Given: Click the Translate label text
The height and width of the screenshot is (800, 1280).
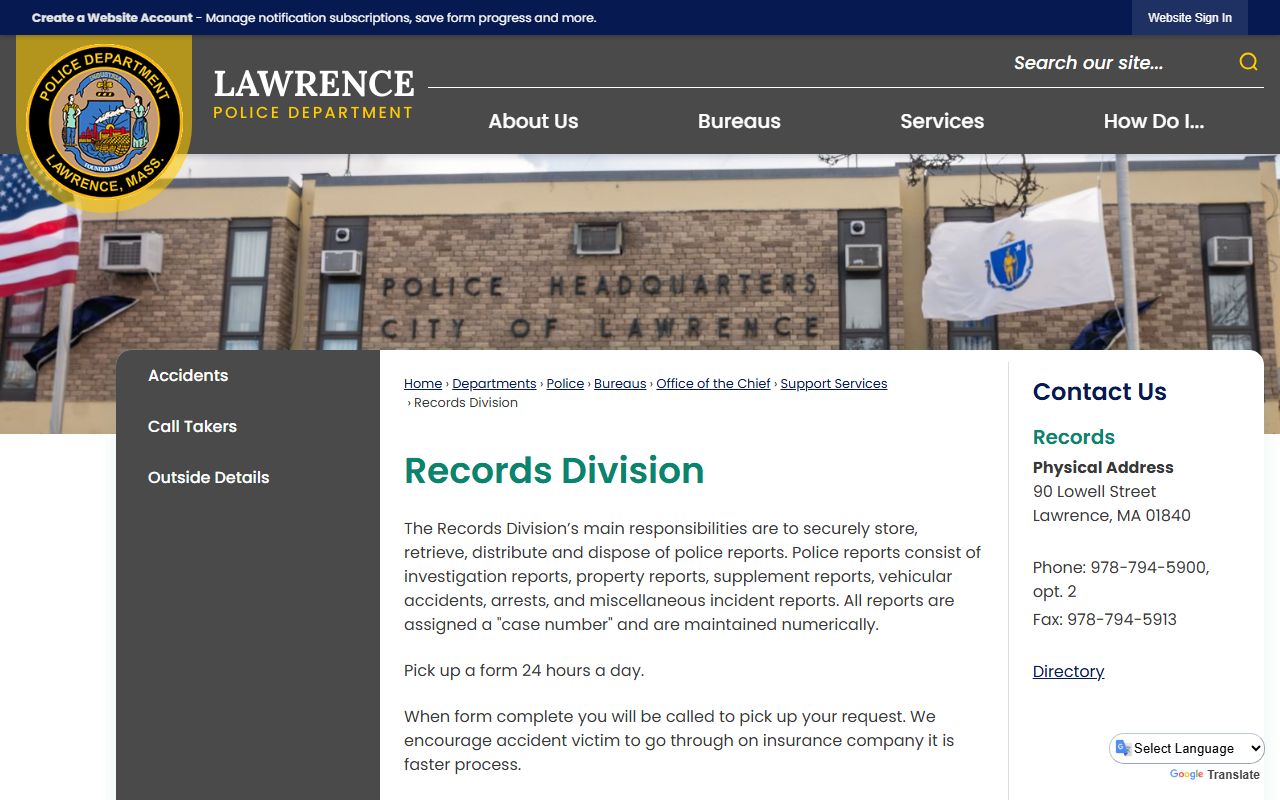Looking at the screenshot, I should [1233, 775].
